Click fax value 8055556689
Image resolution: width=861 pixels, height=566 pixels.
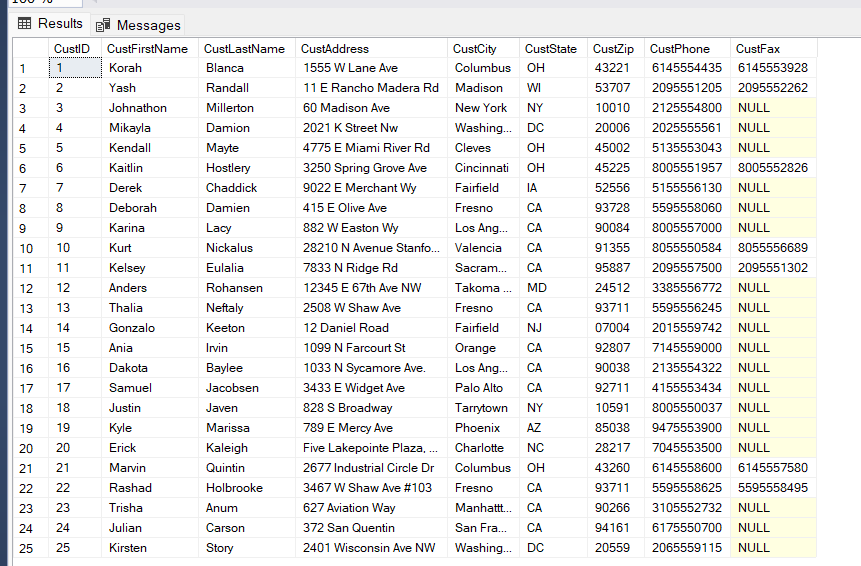point(774,248)
